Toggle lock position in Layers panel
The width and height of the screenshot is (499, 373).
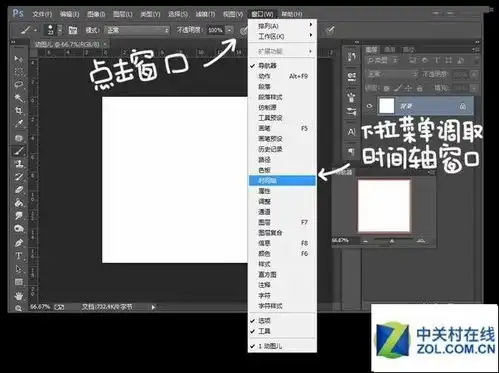(409, 88)
